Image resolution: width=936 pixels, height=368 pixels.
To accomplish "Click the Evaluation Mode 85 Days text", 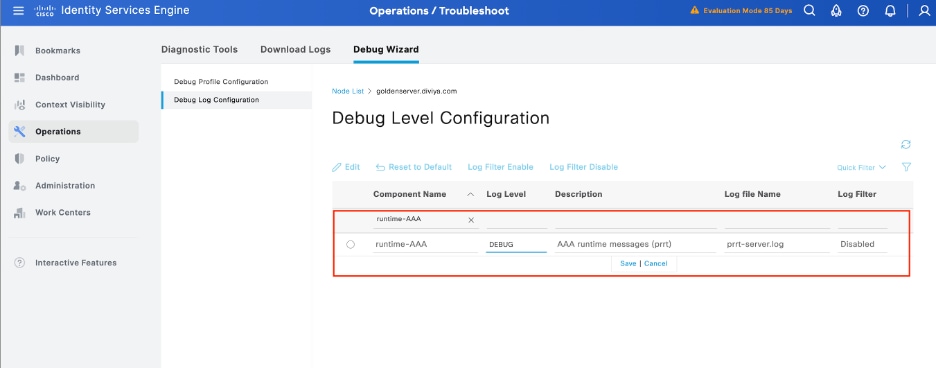I will point(747,11).
